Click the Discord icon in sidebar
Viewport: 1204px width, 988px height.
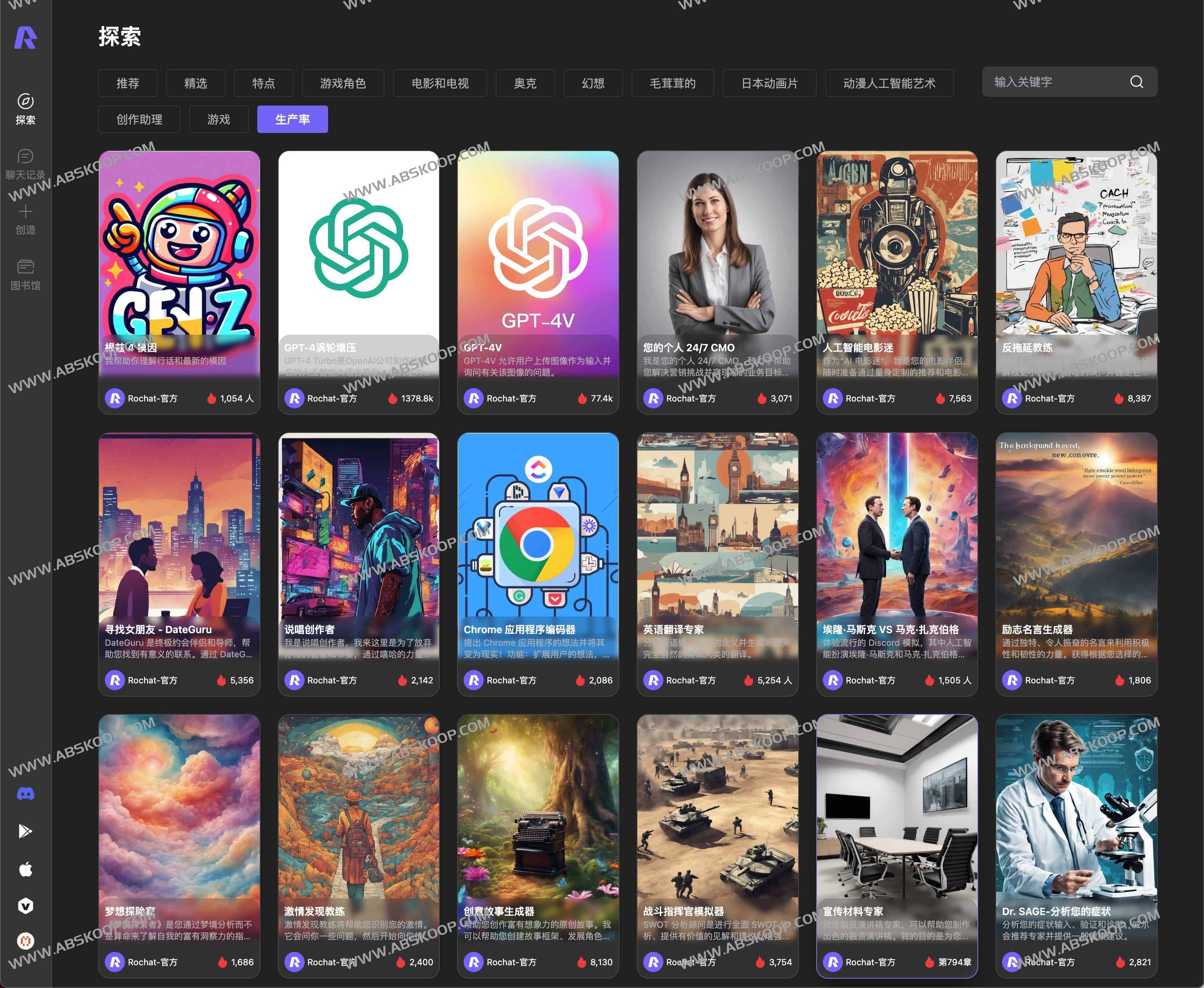click(26, 793)
